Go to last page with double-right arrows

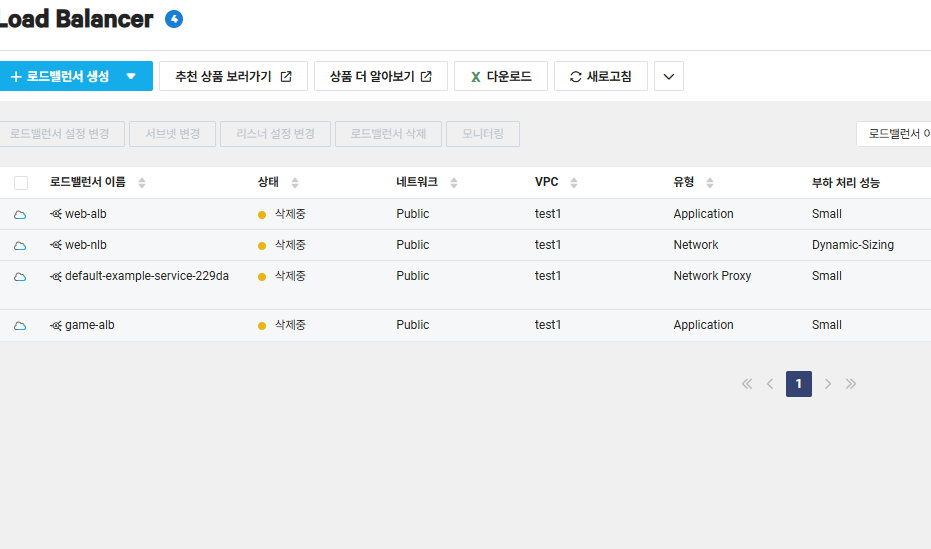(851, 384)
